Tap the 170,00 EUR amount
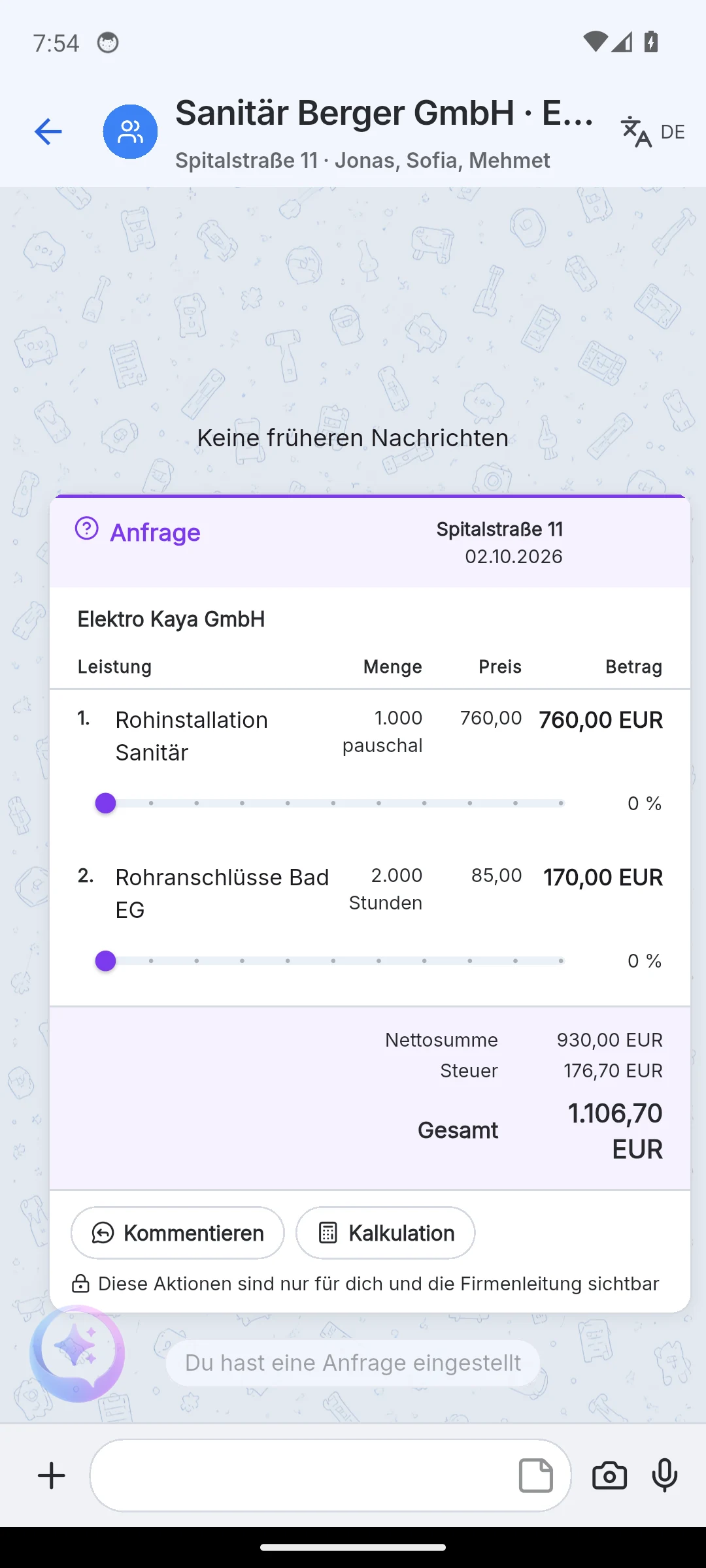 pyautogui.click(x=603, y=877)
